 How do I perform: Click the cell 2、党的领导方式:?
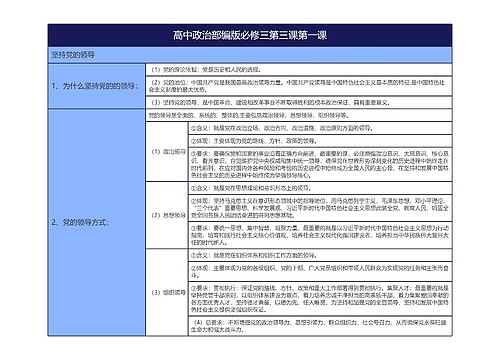[97, 222]
